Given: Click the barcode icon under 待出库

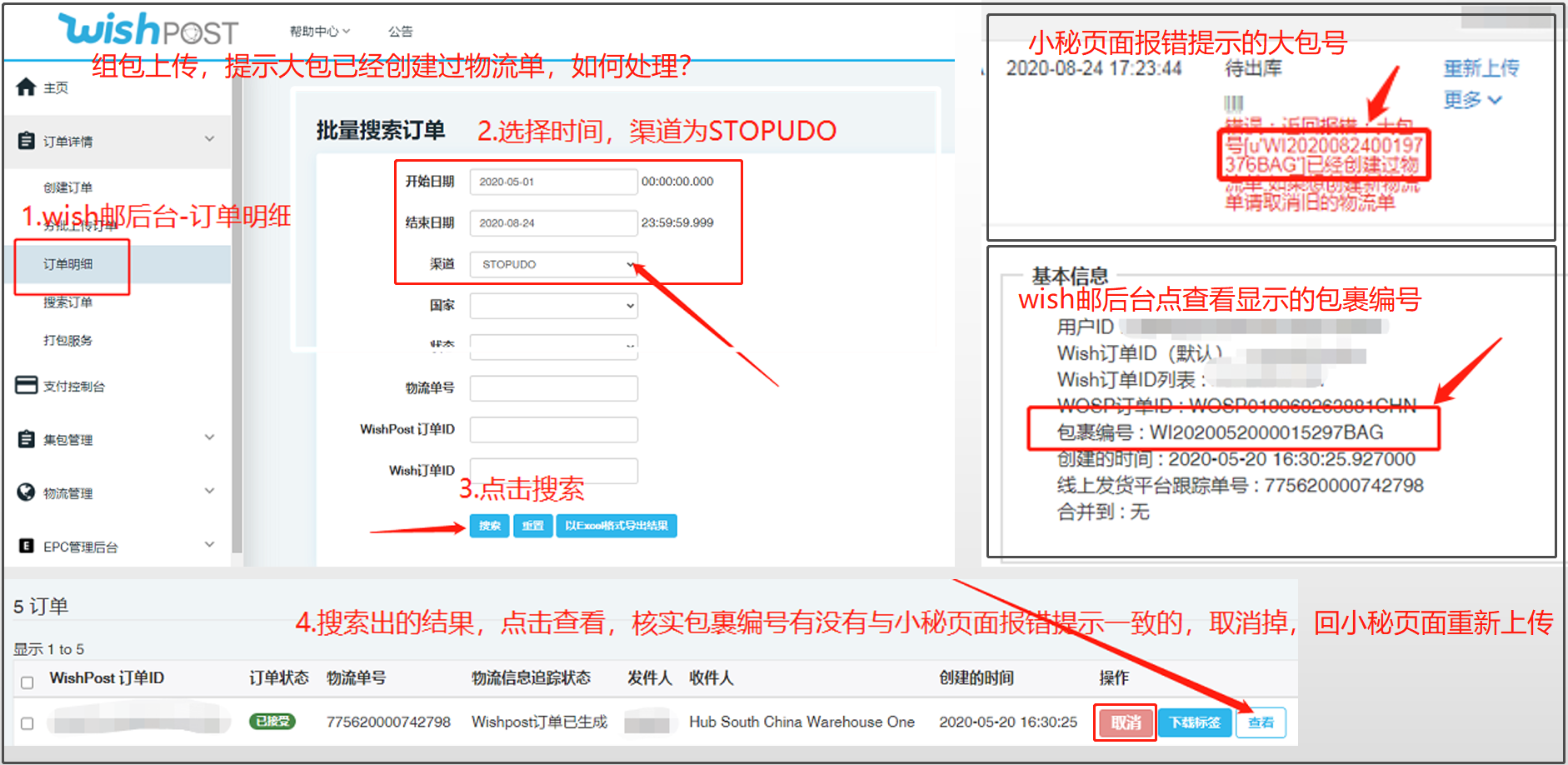Looking at the screenshot, I should [1233, 103].
